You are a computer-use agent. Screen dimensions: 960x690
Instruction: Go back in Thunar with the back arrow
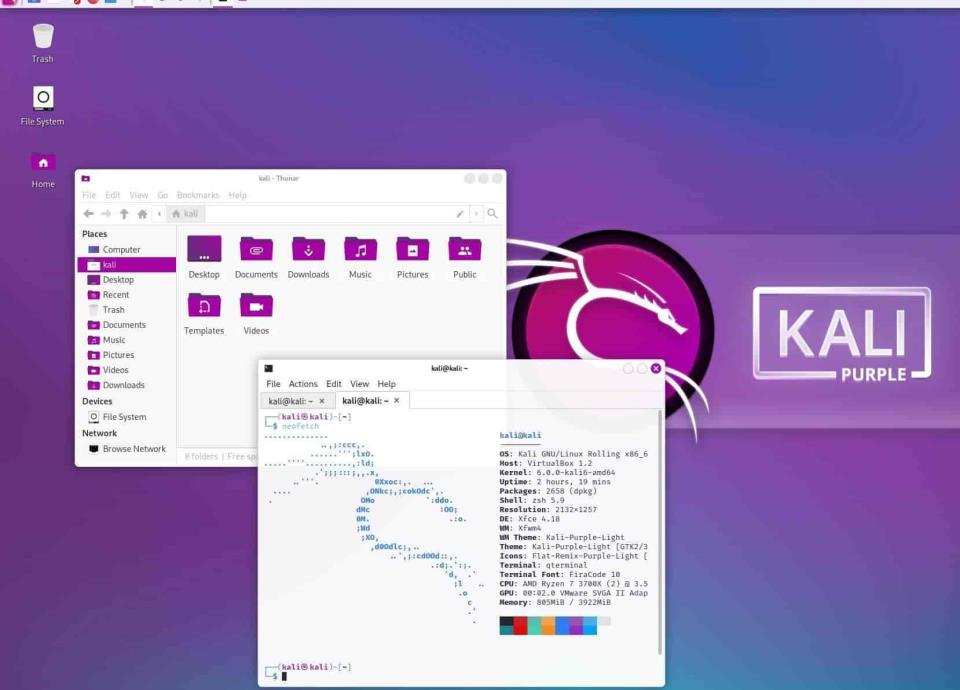[89, 214]
